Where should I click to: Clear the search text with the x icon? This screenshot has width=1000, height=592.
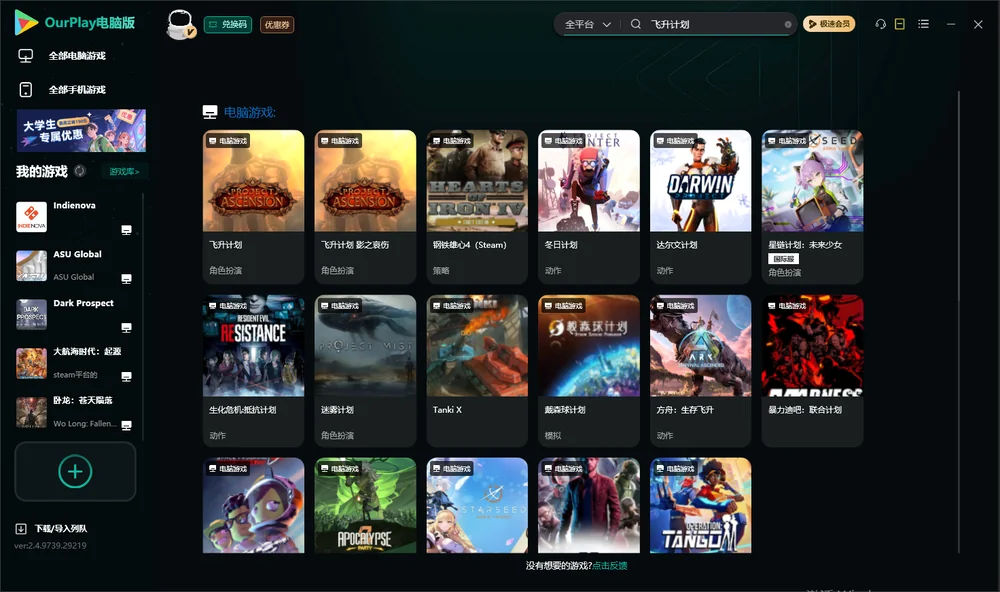[788, 25]
